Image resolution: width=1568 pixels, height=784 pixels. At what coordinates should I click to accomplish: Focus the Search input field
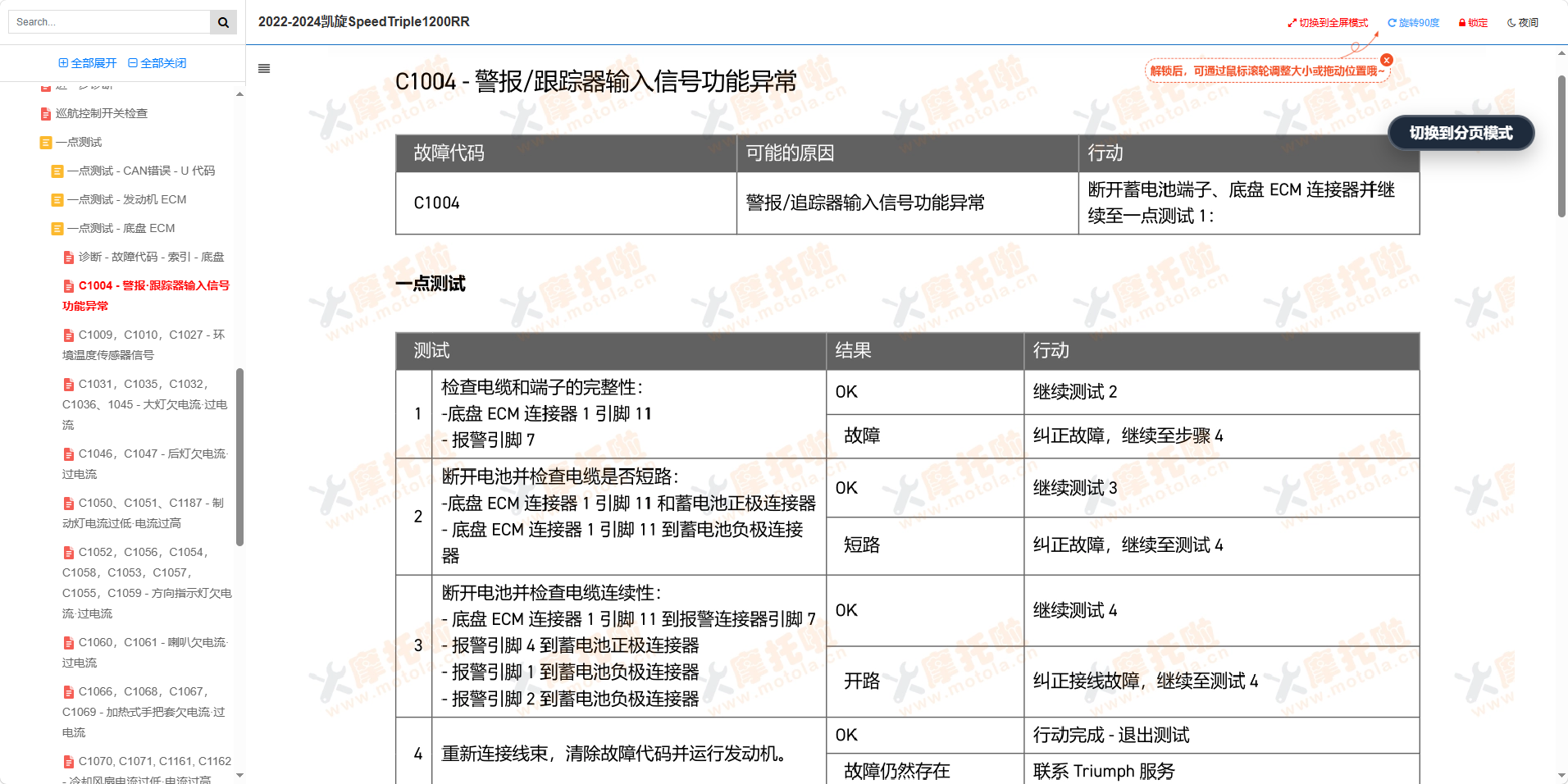[110, 22]
